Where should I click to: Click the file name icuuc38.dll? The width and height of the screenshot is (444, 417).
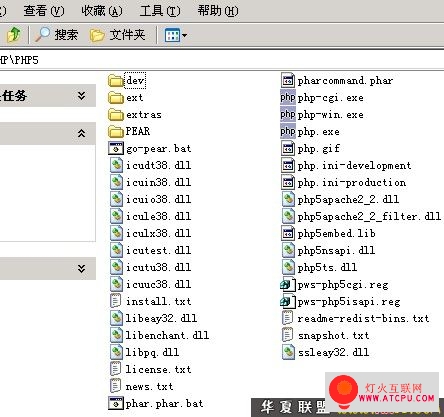point(158,284)
